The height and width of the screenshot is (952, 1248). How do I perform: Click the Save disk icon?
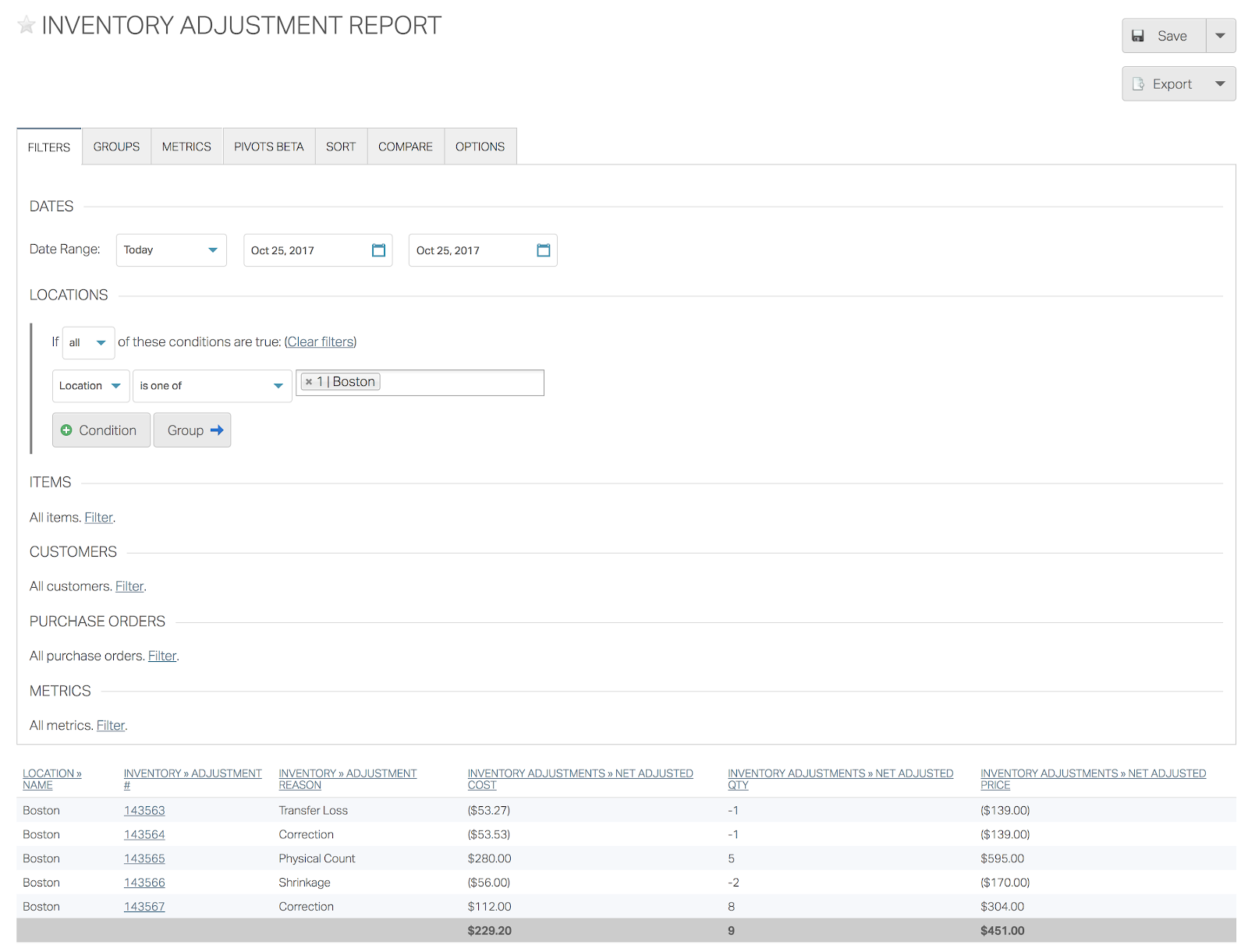click(x=1140, y=35)
